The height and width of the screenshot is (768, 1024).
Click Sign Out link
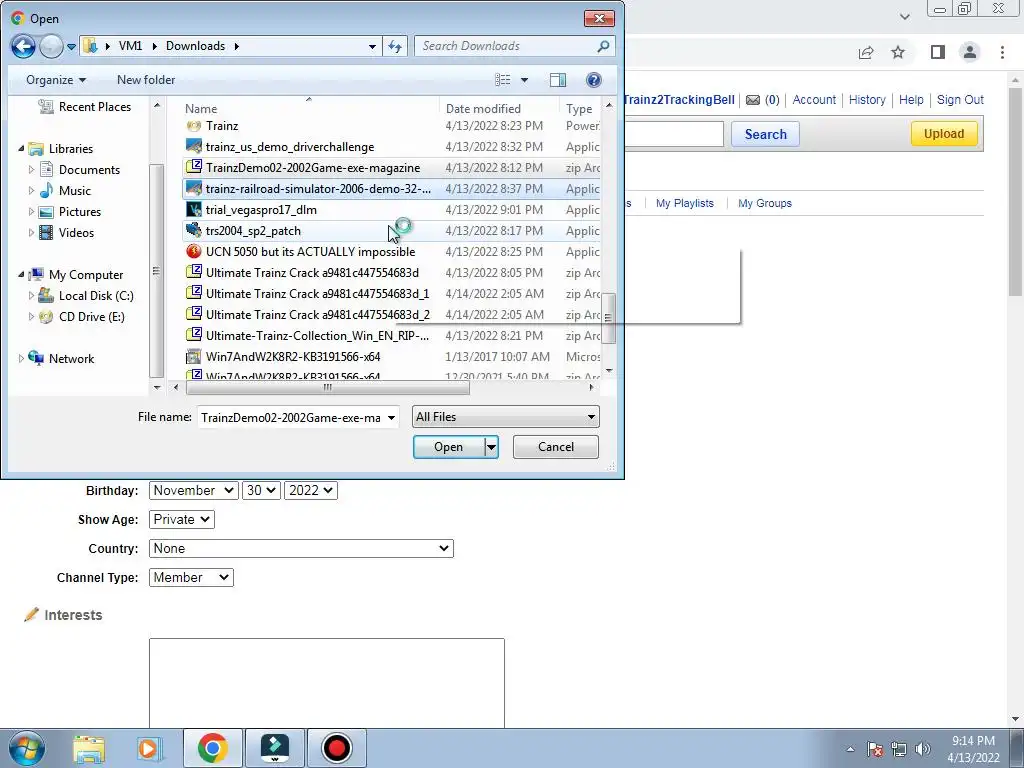pyautogui.click(x=960, y=100)
